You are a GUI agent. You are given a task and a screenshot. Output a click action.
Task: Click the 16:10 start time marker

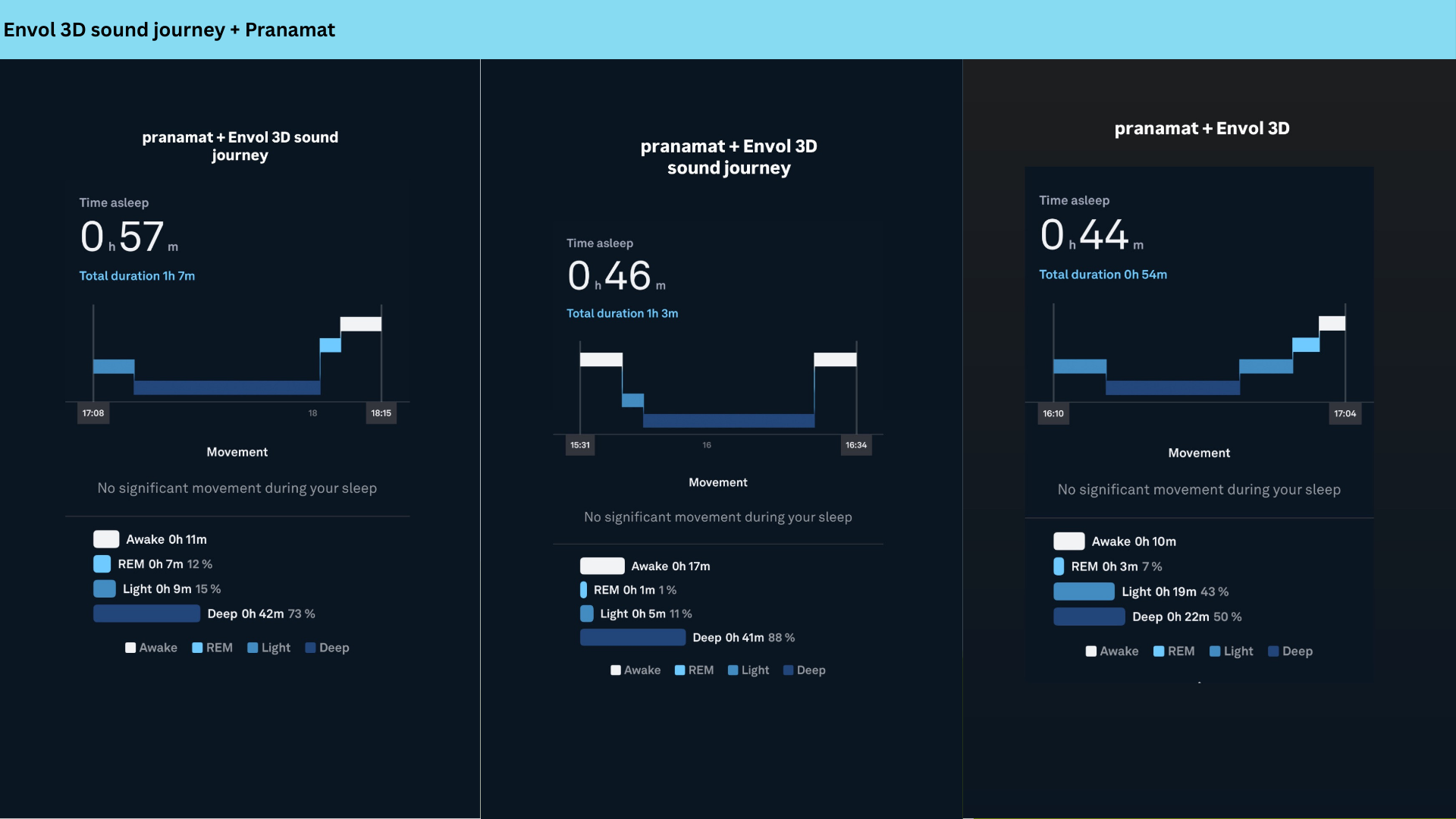pyautogui.click(x=1053, y=413)
